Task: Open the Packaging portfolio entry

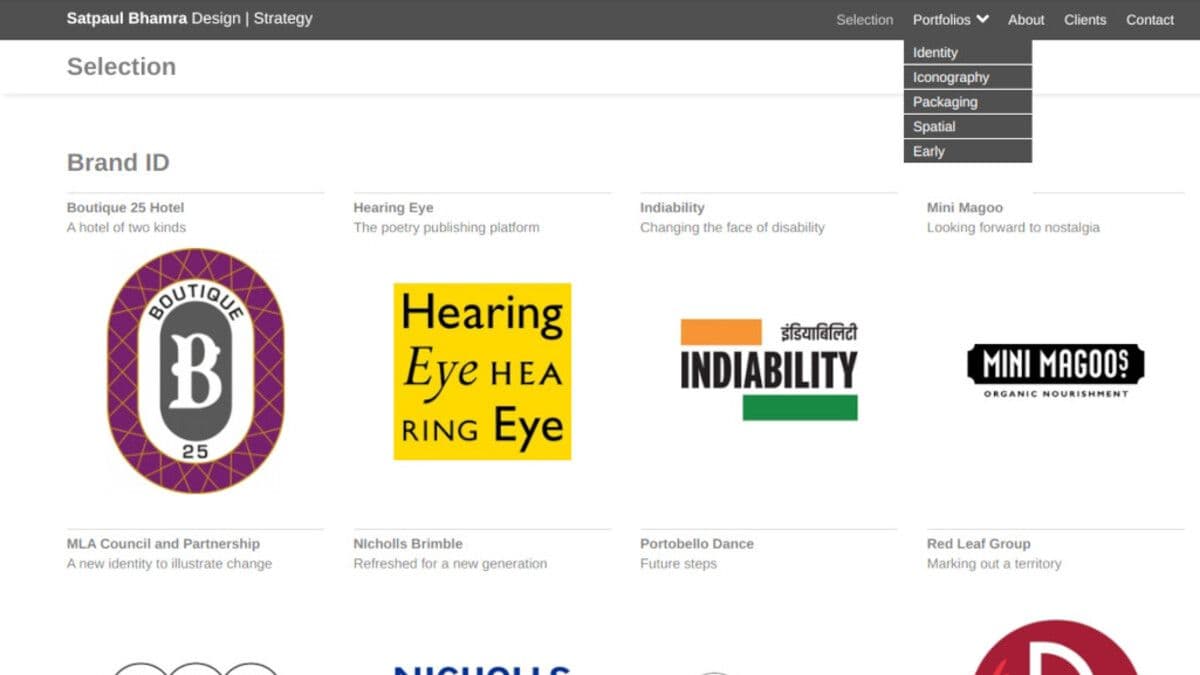Action: click(945, 102)
